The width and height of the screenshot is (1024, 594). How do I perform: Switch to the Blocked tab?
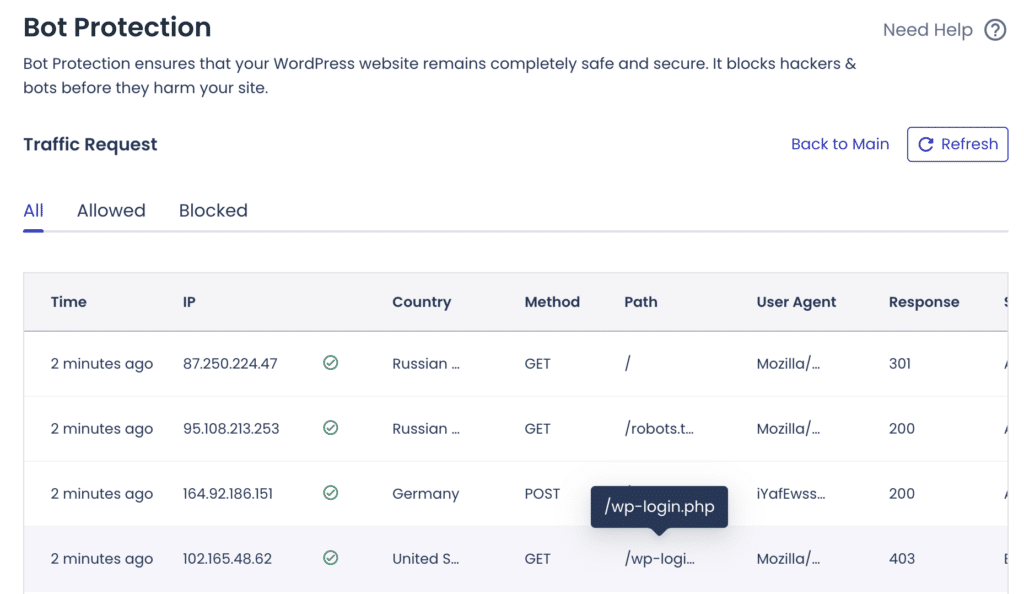point(213,211)
